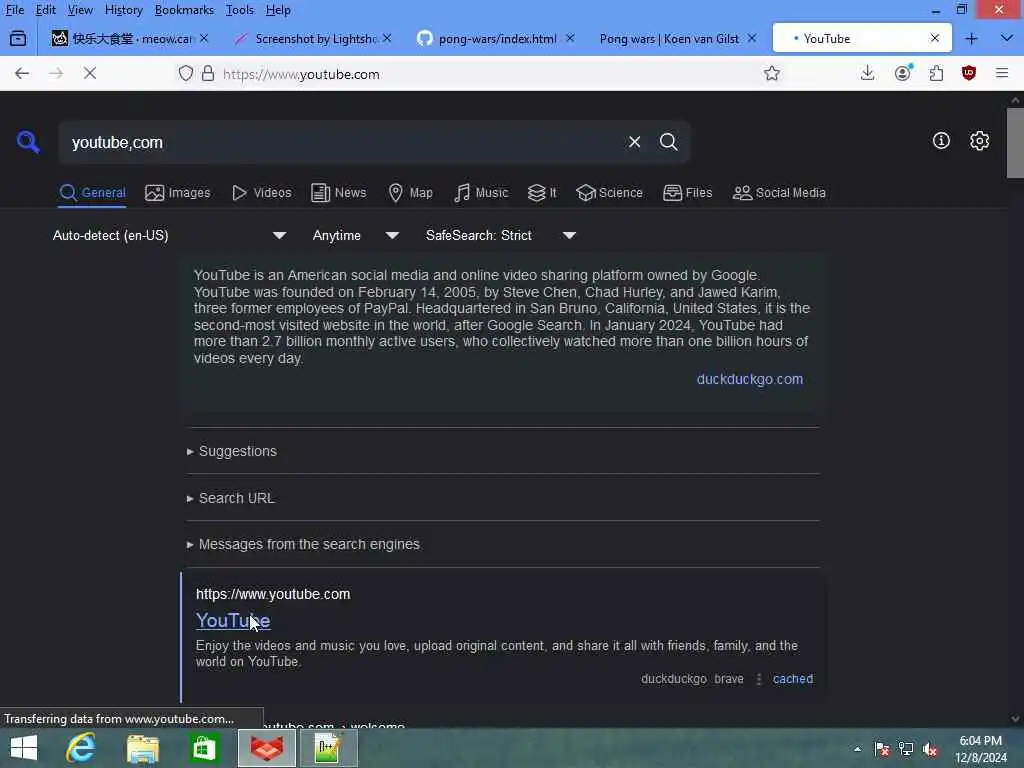Show hidden tray icons arrow
Image resolution: width=1024 pixels, height=768 pixels.
click(x=857, y=749)
